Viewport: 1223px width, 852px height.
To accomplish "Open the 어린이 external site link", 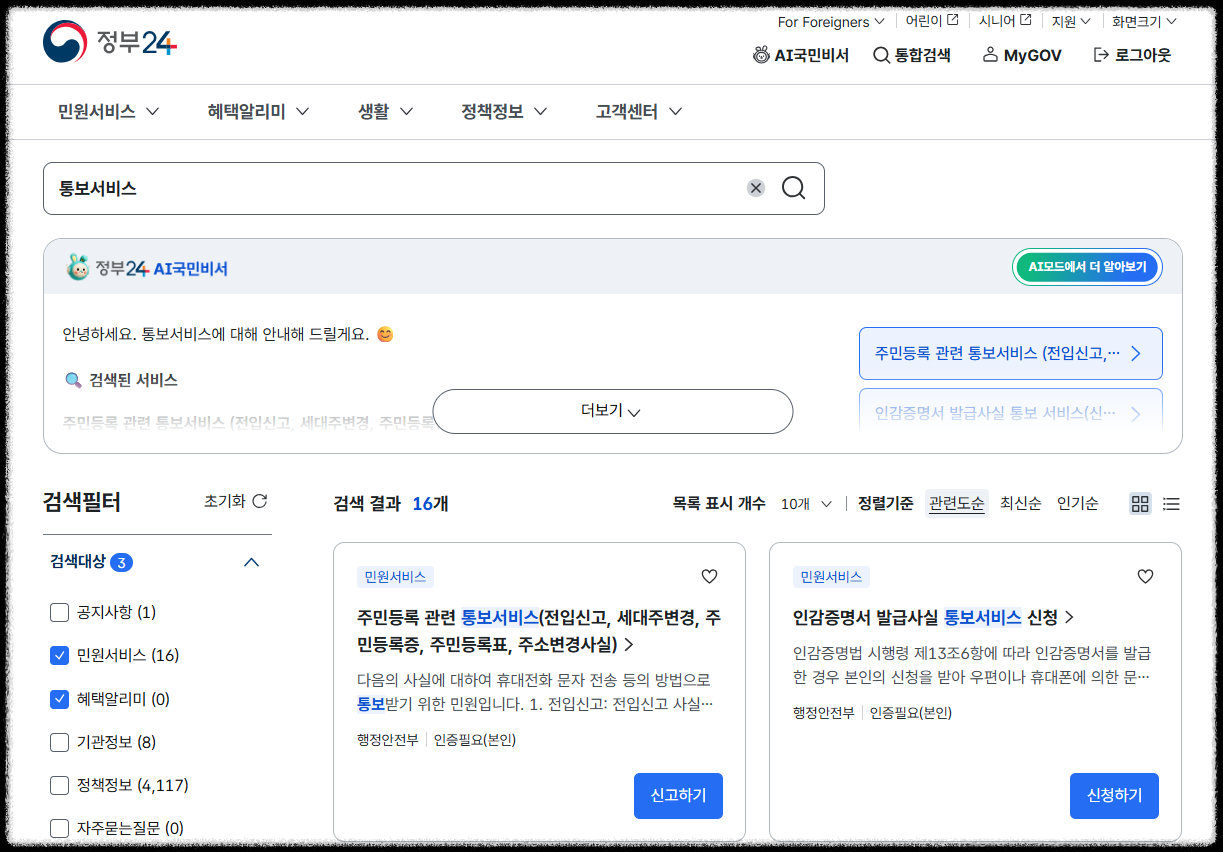I will pyautogui.click(x=932, y=20).
